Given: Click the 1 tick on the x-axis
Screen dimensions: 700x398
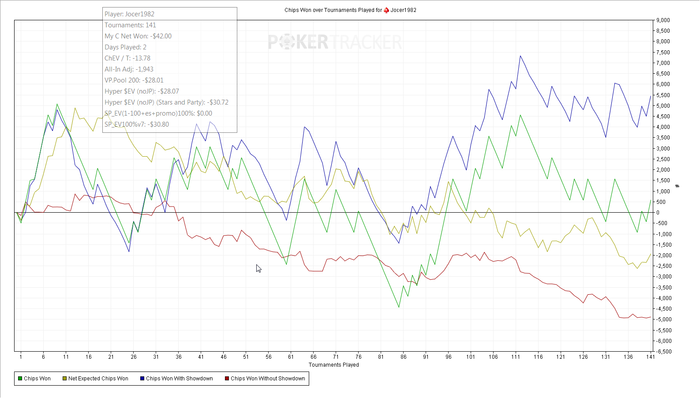Looking at the screenshot, I should coord(21,357).
